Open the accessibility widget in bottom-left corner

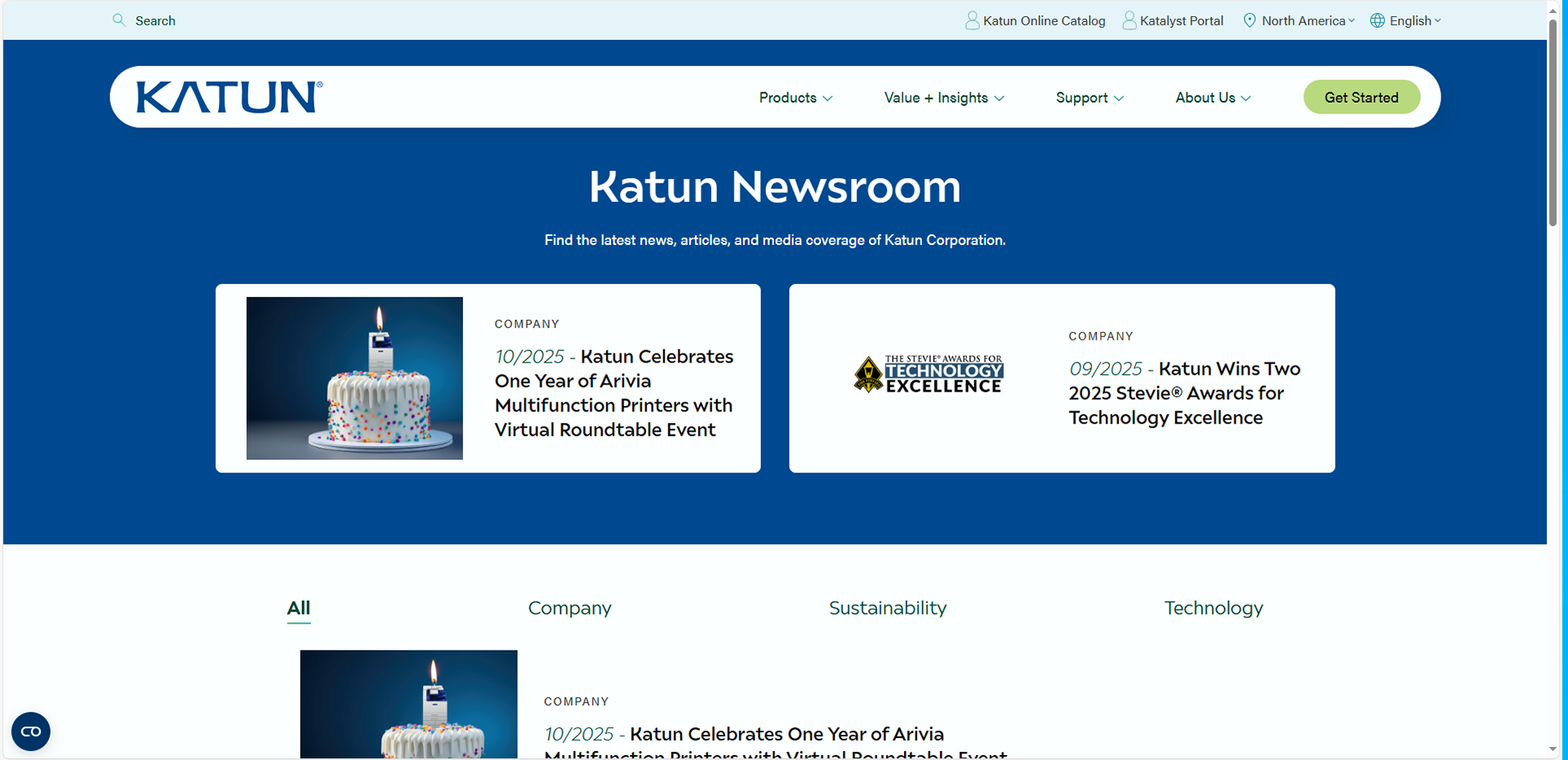click(x=30, y=731)
